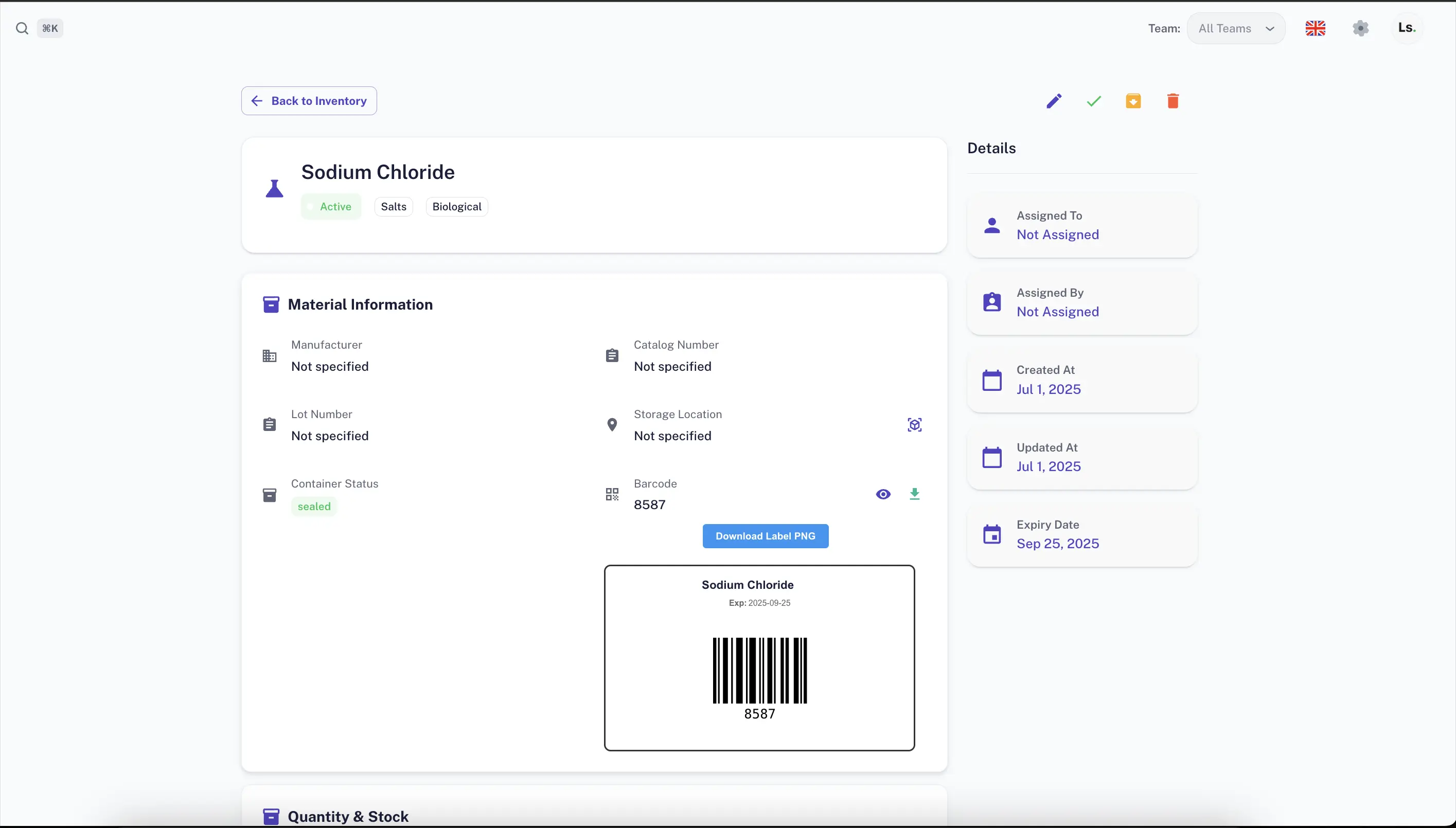Viewport: 1456px width, 828px height.
Task: Click Not specified under Manufacturer
Action: 330,366
